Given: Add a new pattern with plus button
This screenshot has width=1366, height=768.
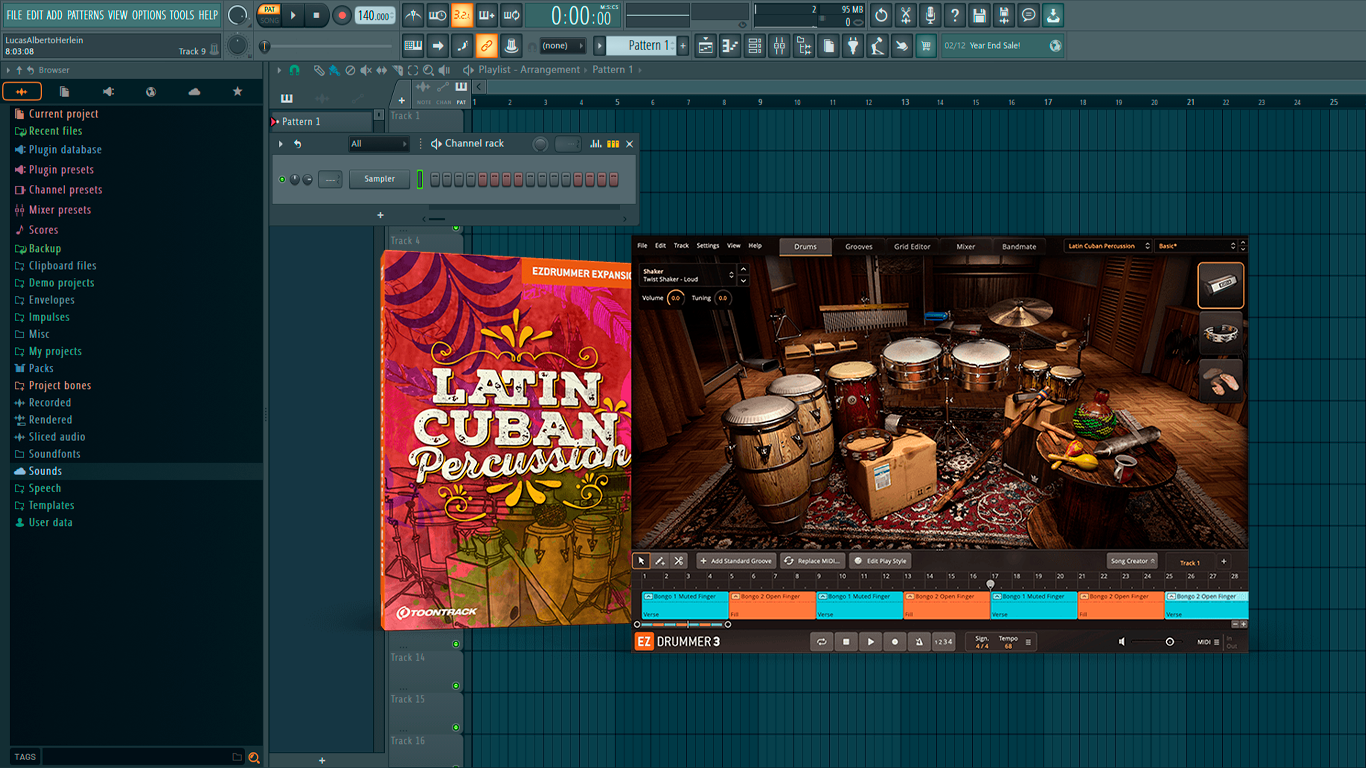Looking at the screenshot, I should coord(684,45).
